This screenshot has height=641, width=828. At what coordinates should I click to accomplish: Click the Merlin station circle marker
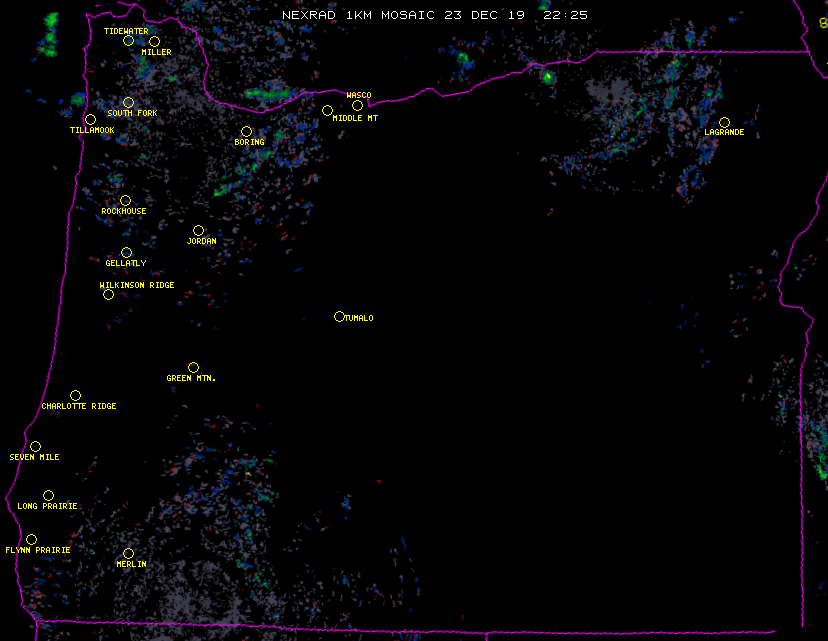[x=128, y=554]
